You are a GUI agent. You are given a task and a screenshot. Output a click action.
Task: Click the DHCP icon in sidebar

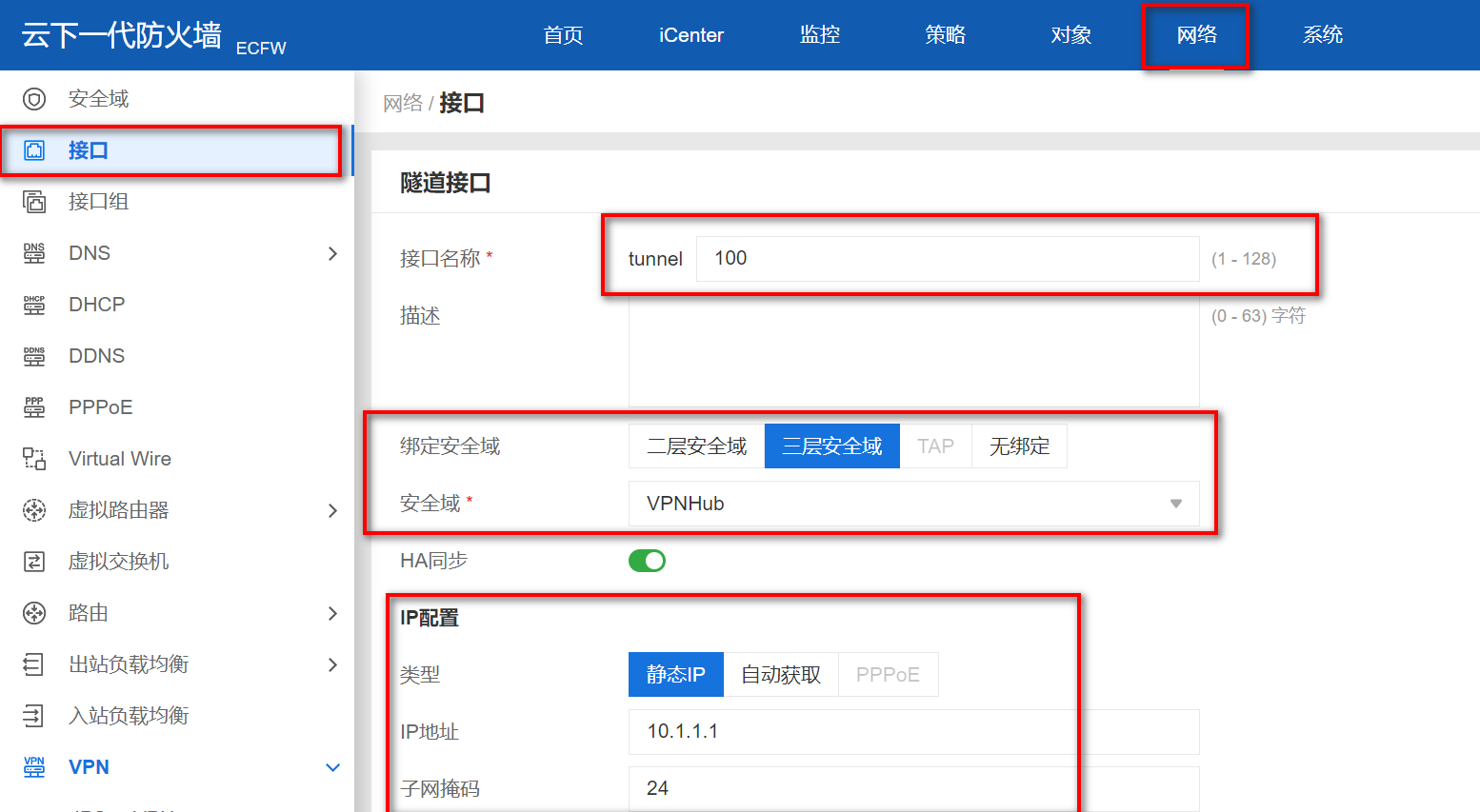click(x=34, y=305)
